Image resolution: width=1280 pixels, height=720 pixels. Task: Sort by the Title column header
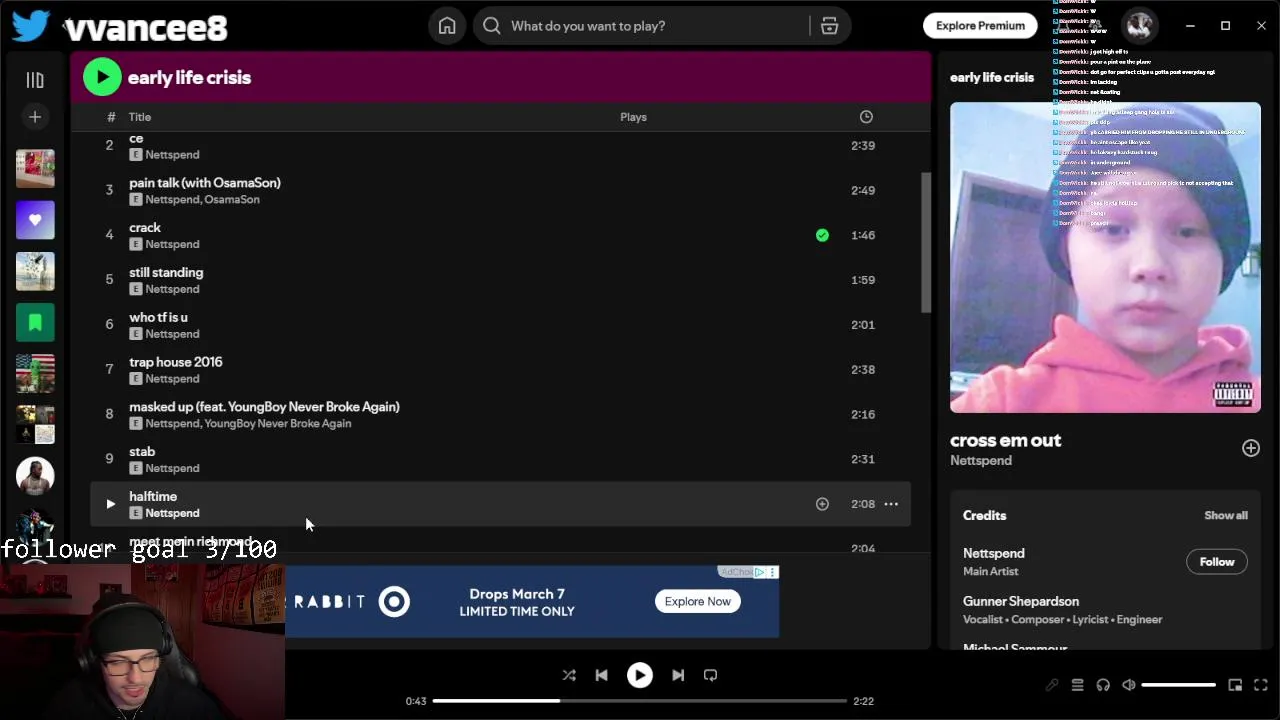(139, 117)
